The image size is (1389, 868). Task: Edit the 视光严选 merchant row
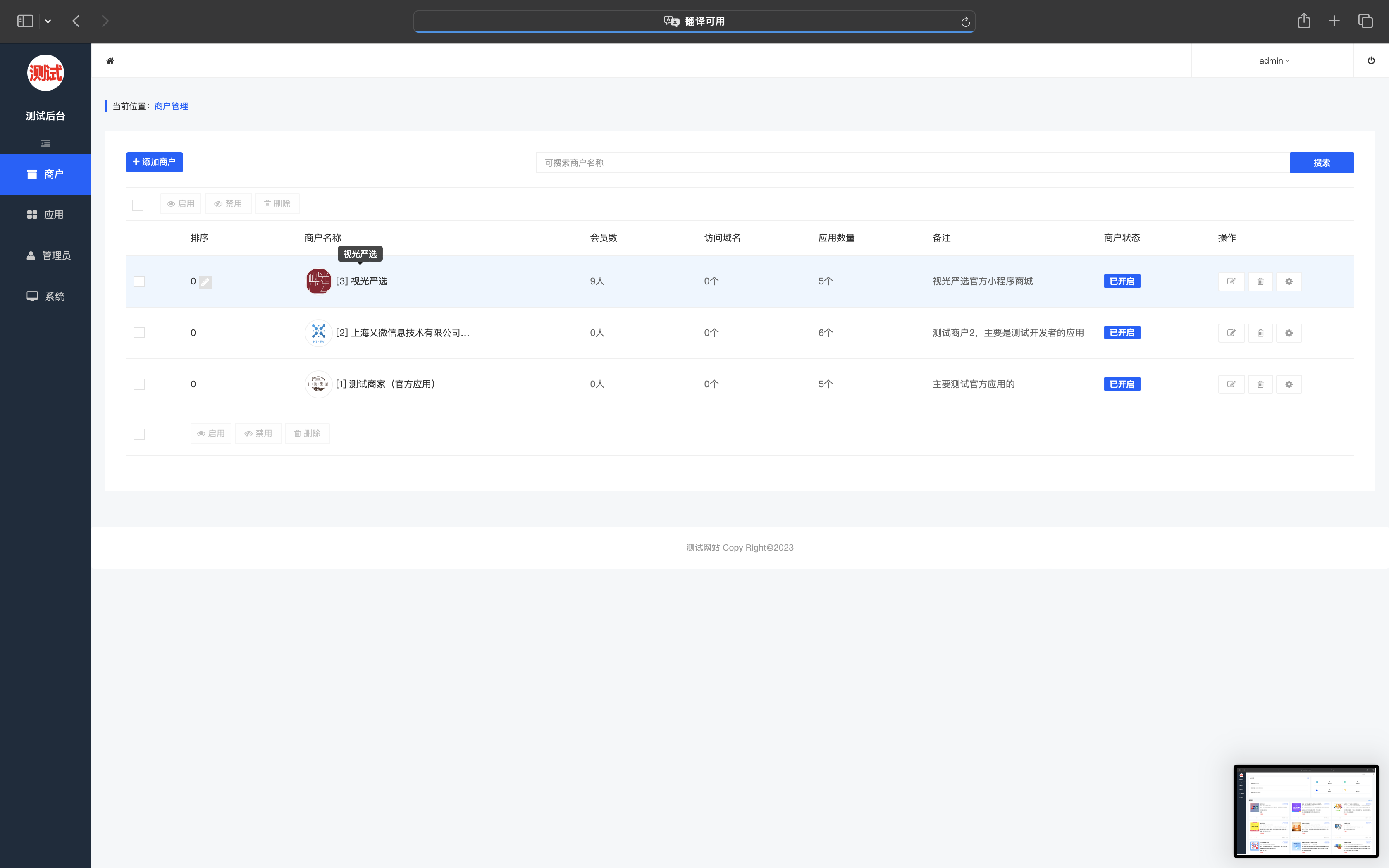click(1231, 281)
